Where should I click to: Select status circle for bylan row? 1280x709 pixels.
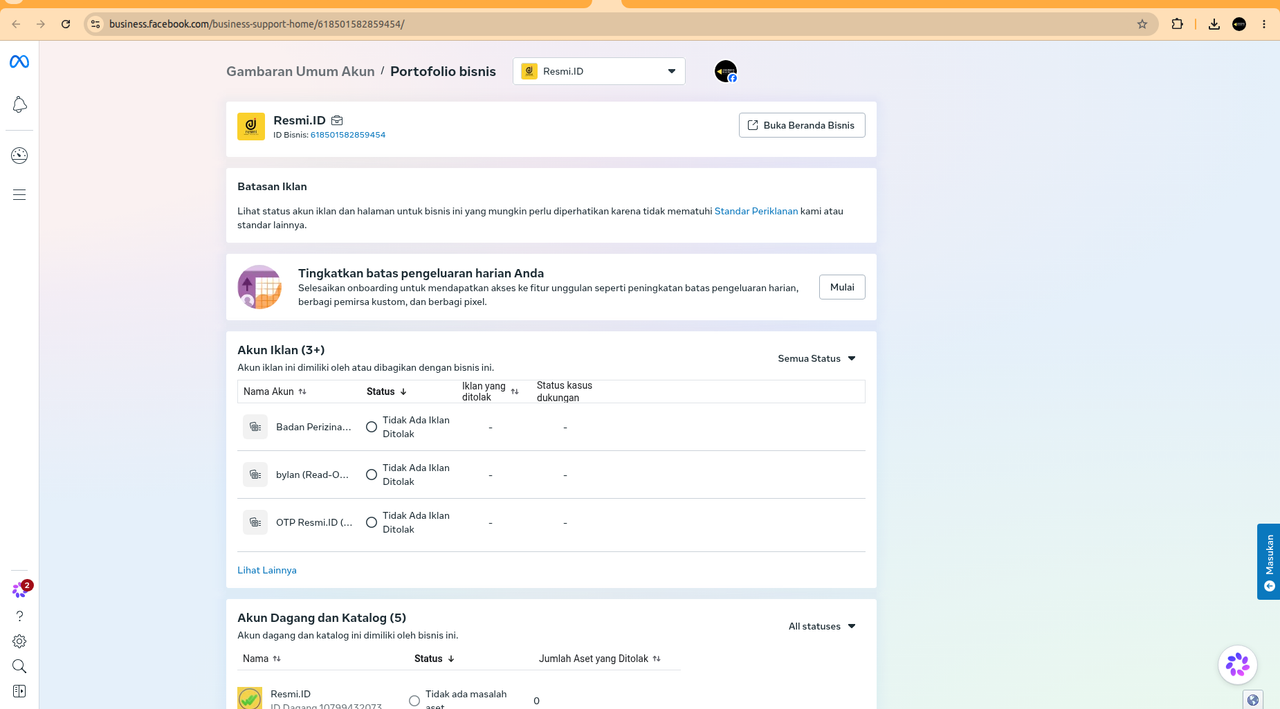click(x=372, y=475)
